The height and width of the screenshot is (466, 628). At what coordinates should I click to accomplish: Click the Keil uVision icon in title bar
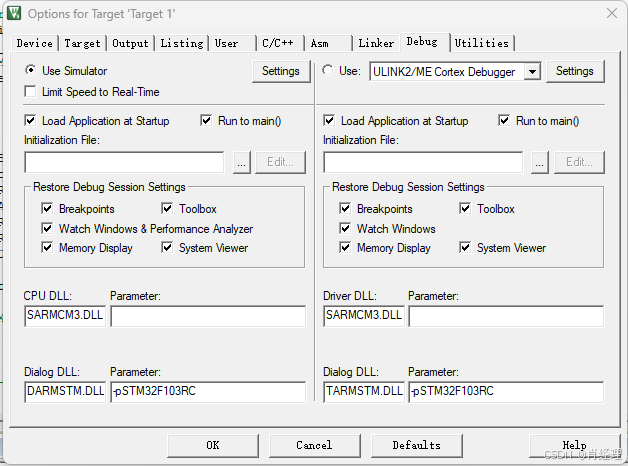[x=14, y=13]
